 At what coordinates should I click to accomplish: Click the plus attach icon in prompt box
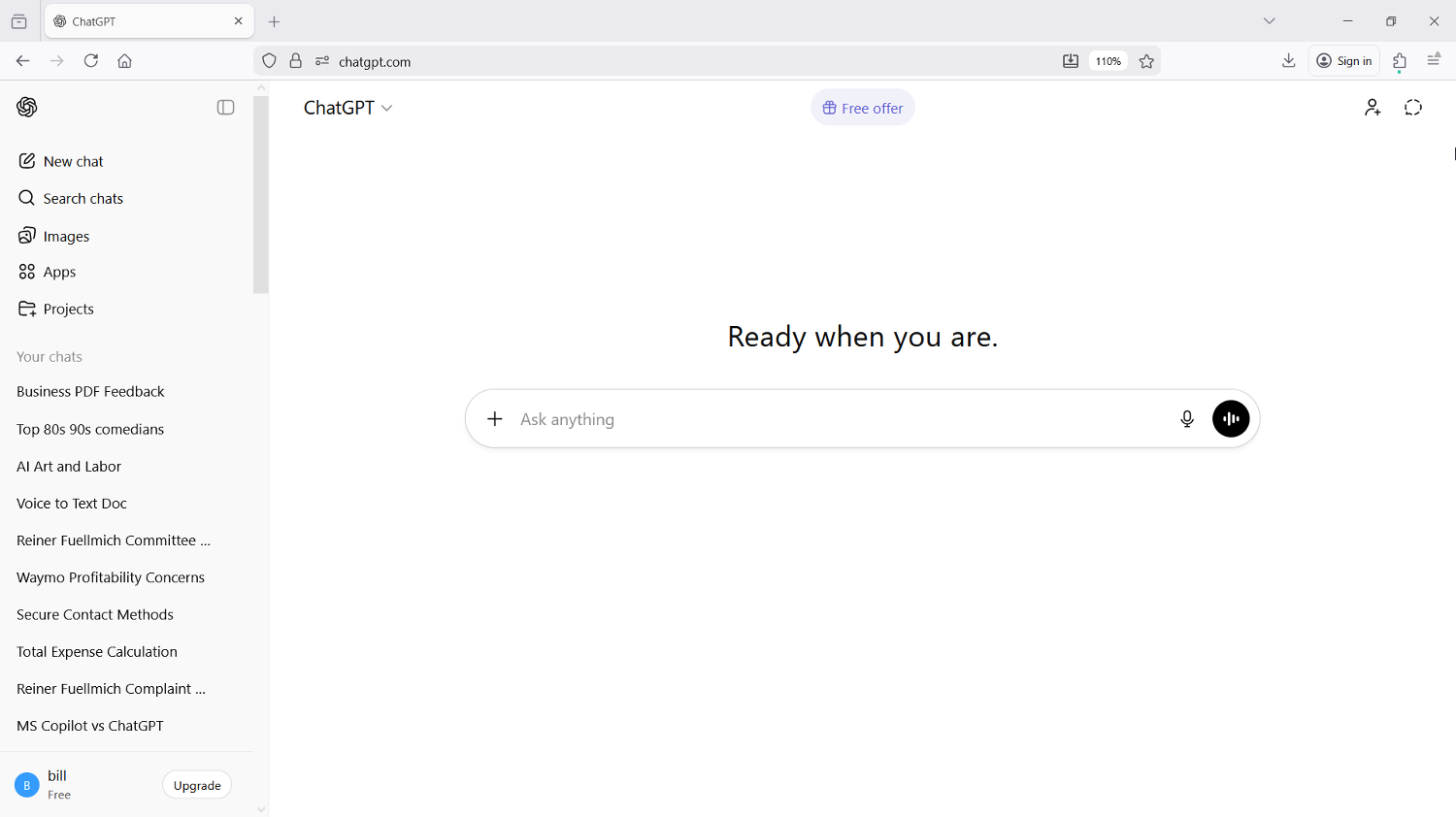click(495, 419)
